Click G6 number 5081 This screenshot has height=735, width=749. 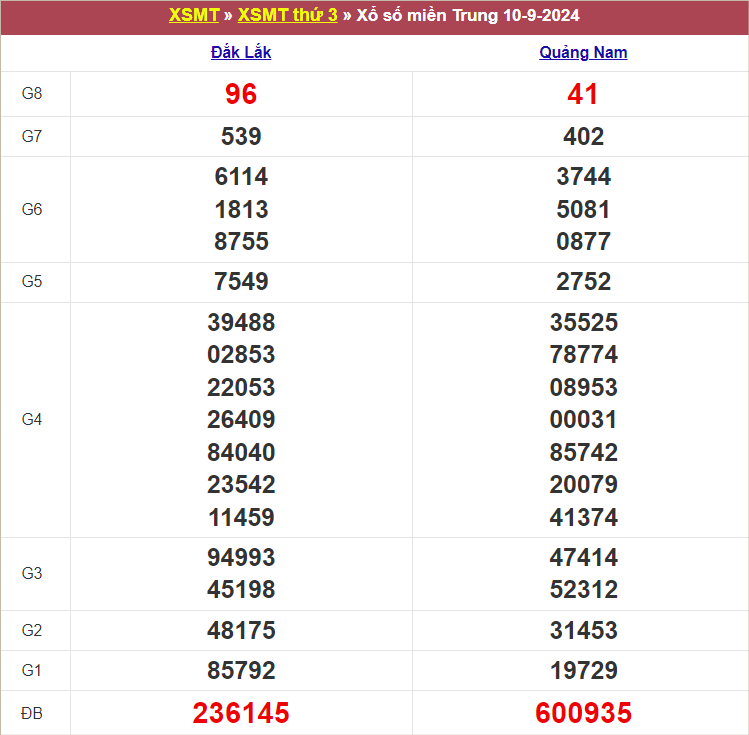pos(583,210)
